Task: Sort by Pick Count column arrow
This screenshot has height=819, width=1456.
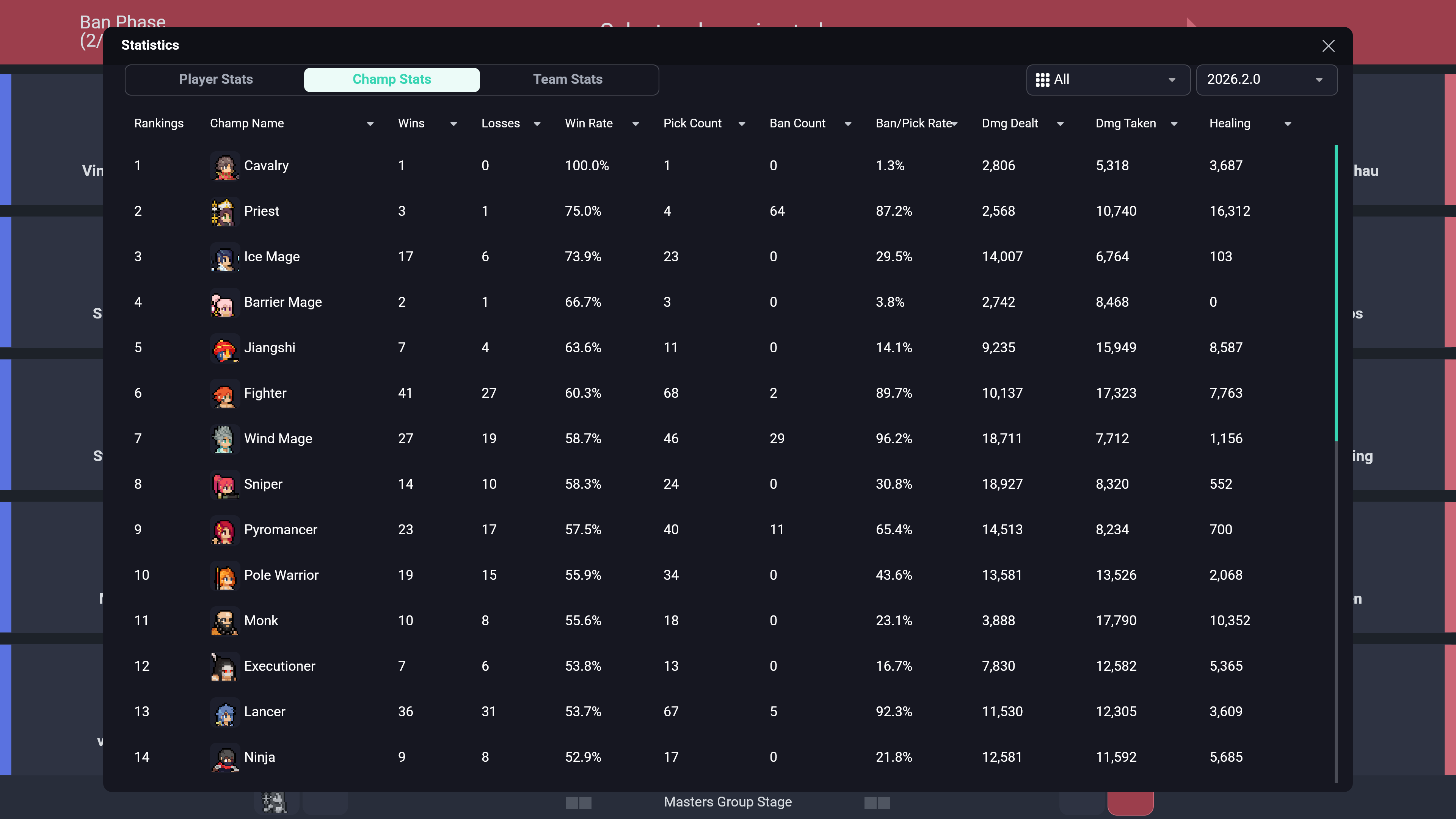Action: (x=742, y=124)
